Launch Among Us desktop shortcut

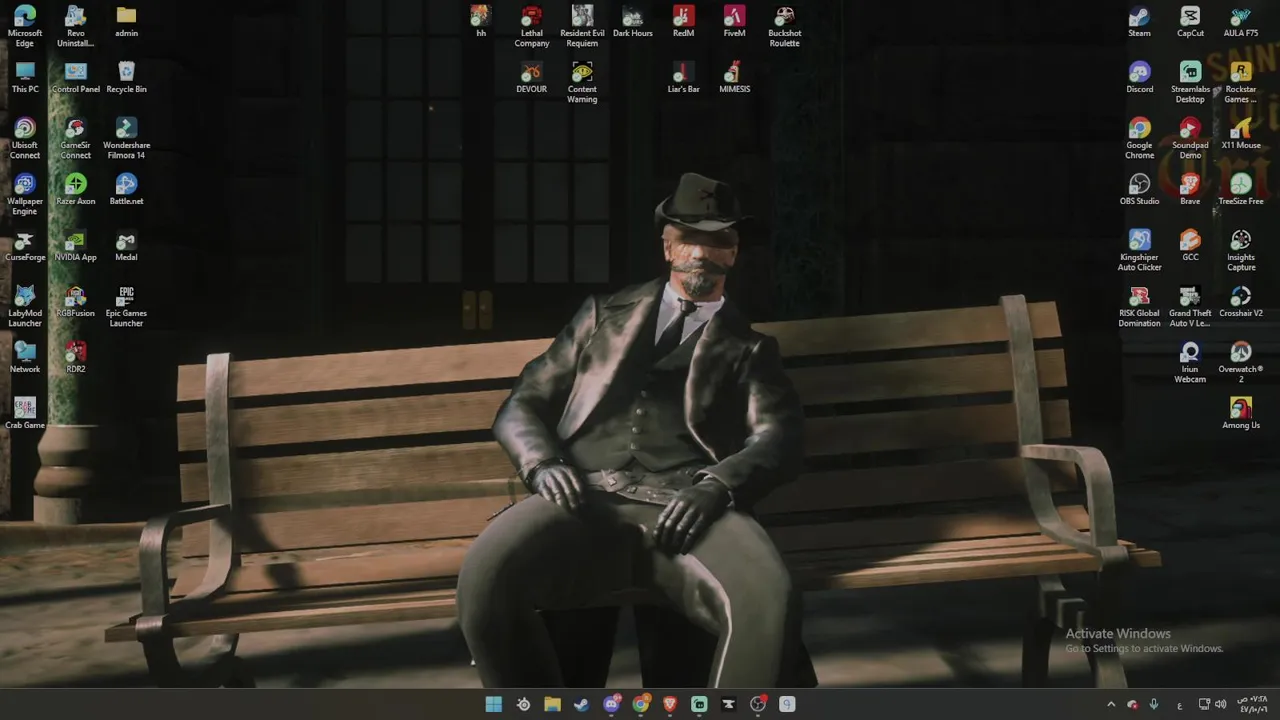tap(1241, 413)
